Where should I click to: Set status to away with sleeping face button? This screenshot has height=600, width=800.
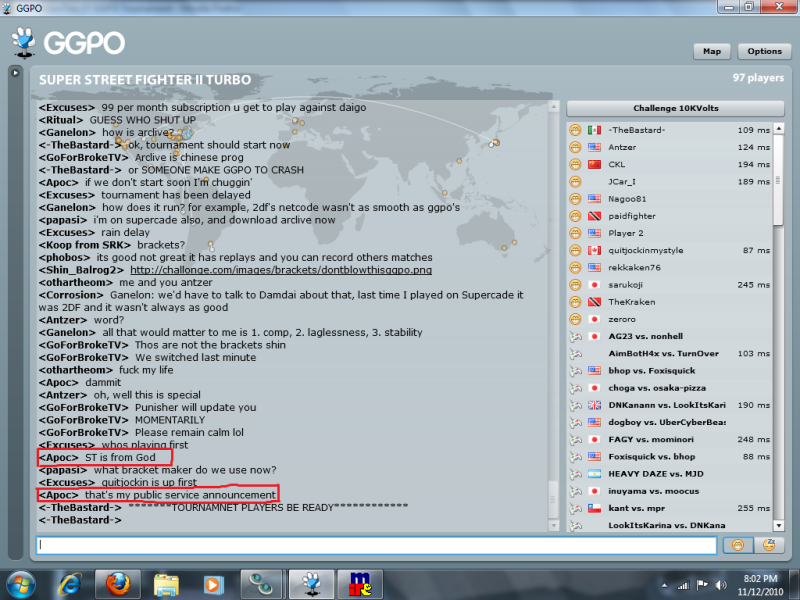point(769,545)
